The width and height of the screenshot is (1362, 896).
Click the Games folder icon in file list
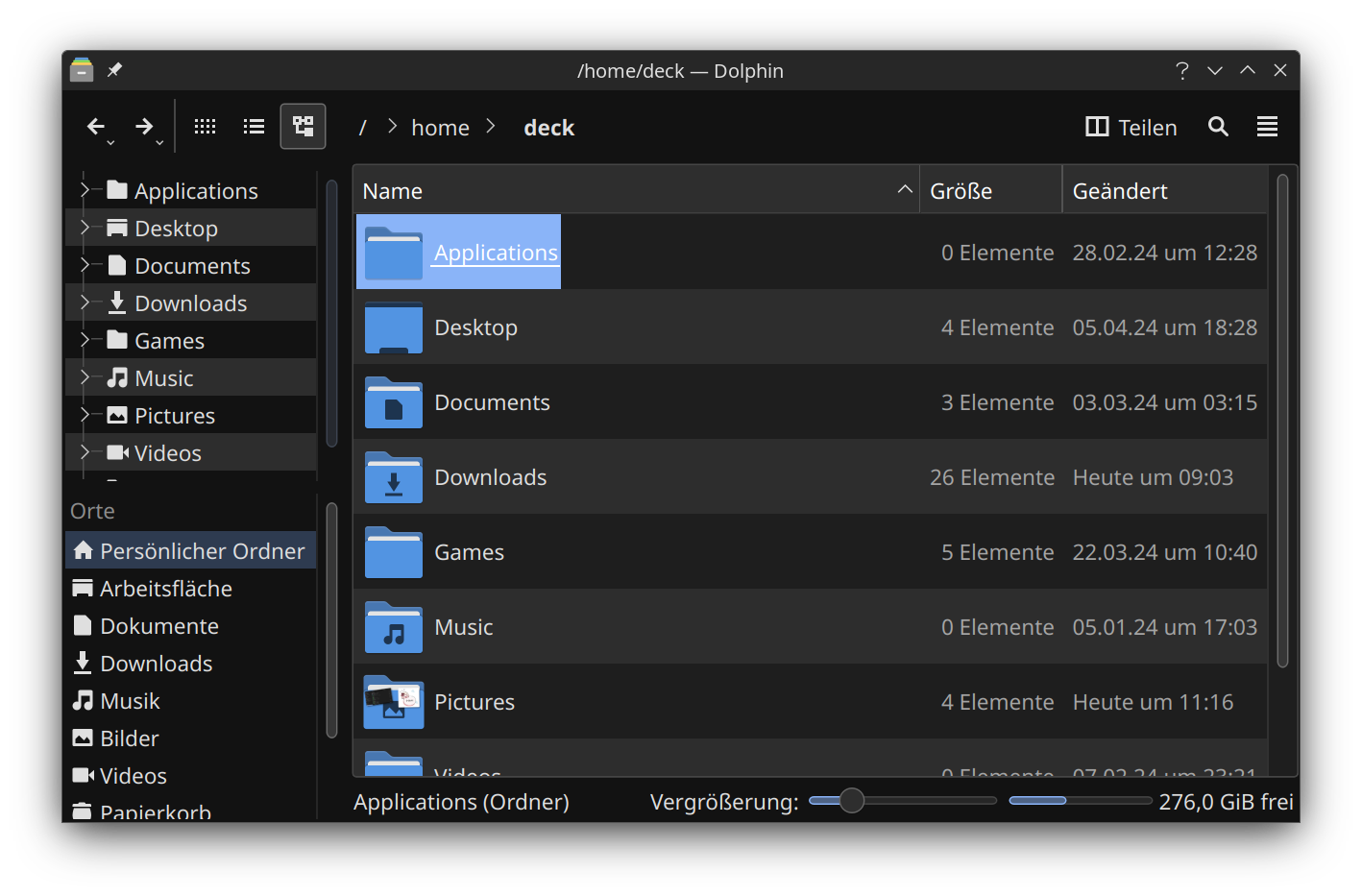tap(393, 552)
